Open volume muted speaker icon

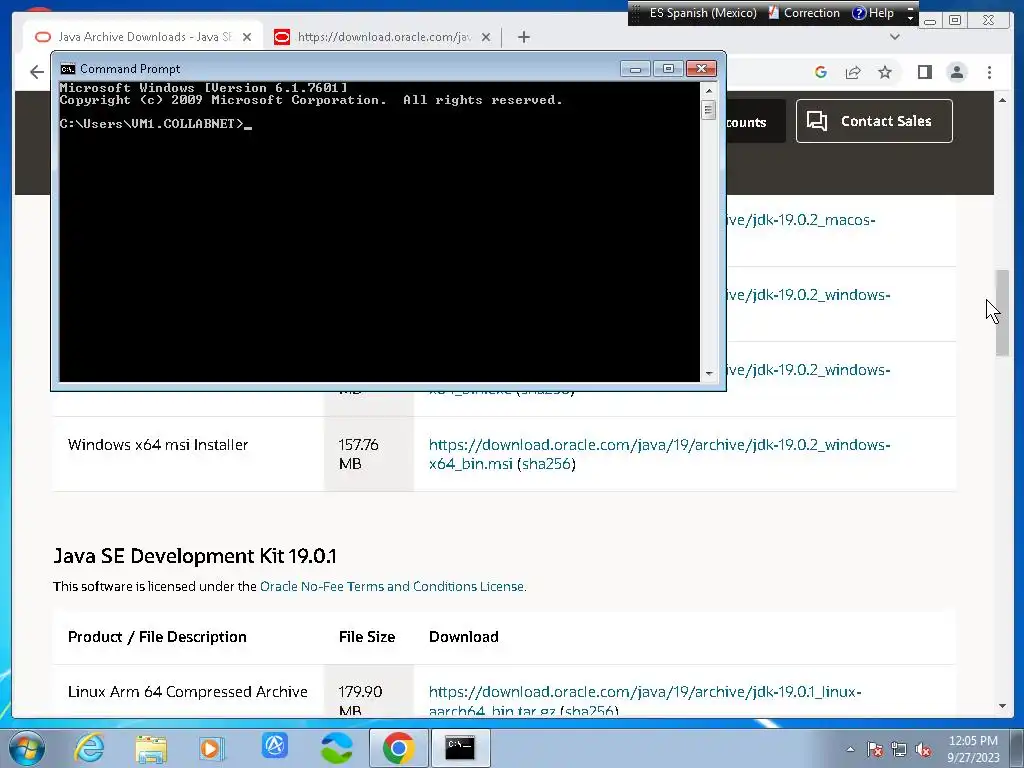click(923, 749)
